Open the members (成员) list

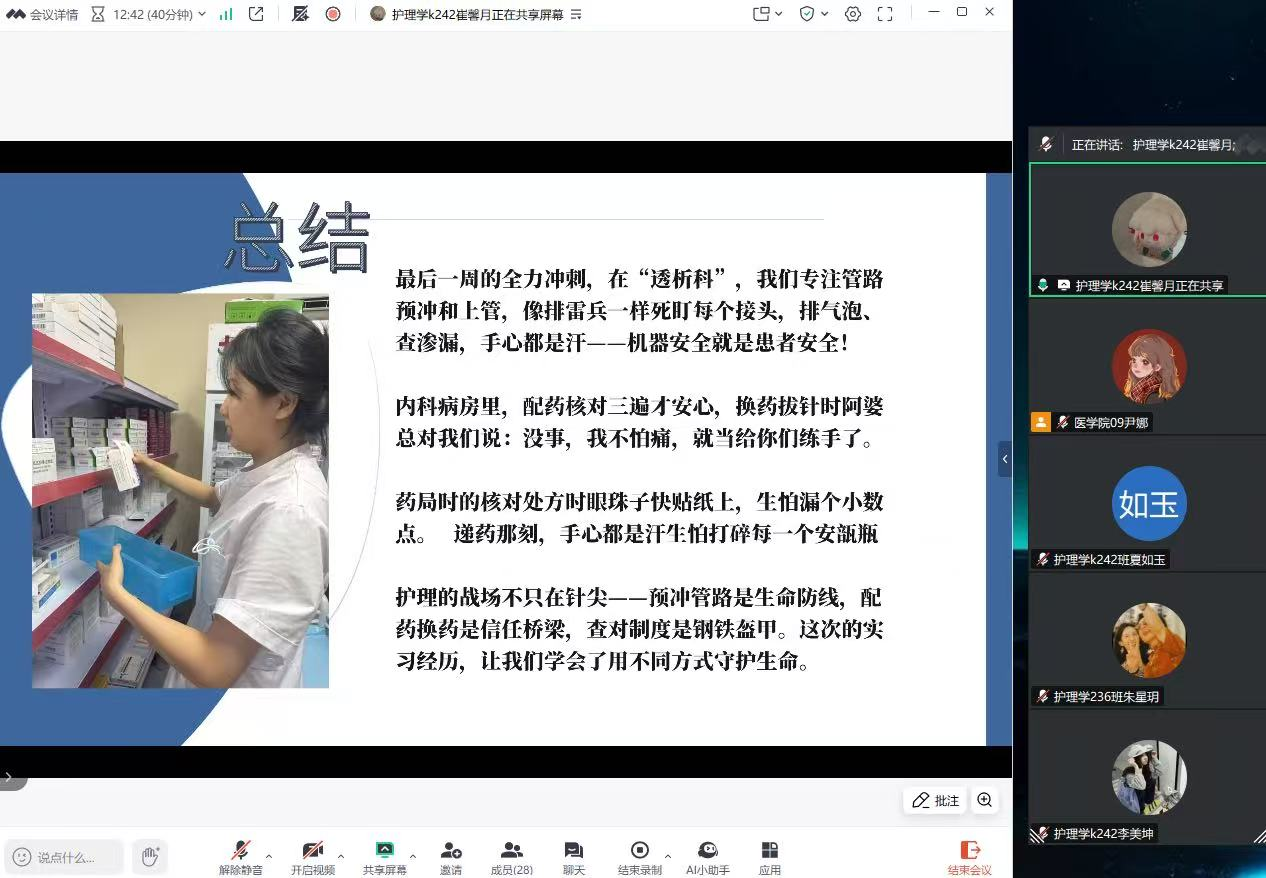pos(511,856)
